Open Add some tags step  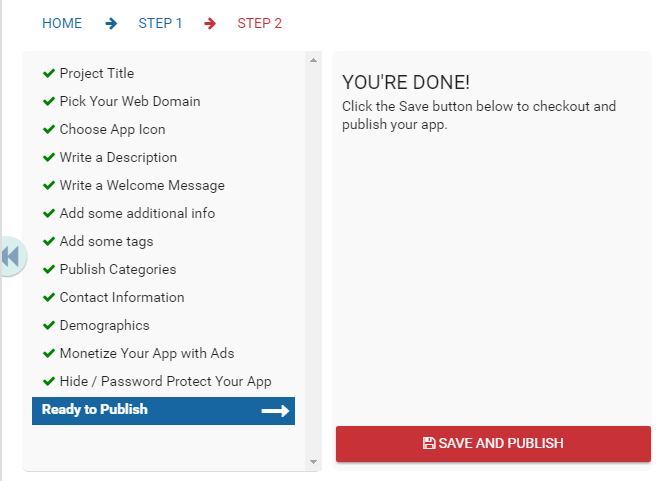coord(106,242)
